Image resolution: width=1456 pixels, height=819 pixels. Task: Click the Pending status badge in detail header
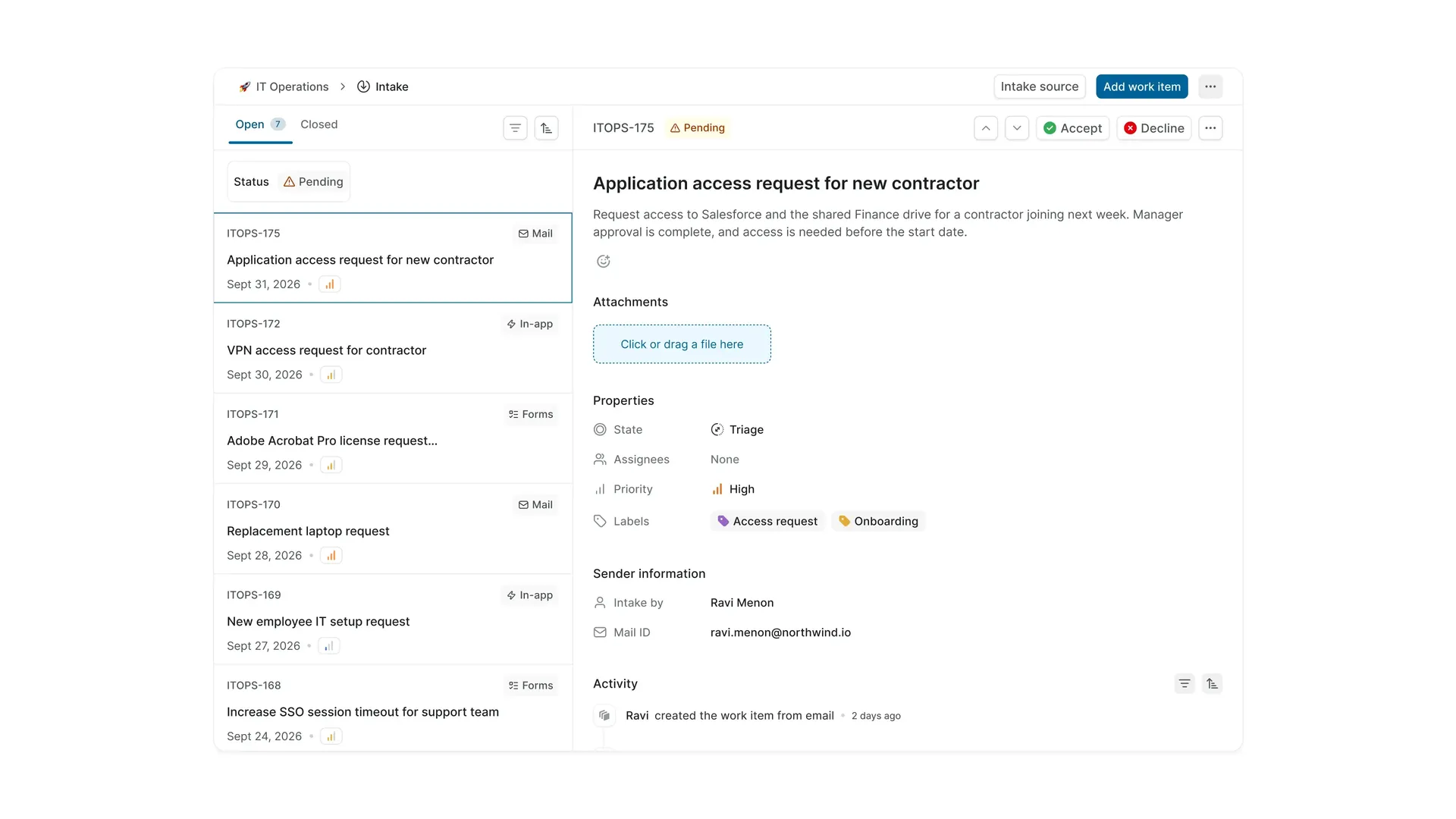[697, 128]
